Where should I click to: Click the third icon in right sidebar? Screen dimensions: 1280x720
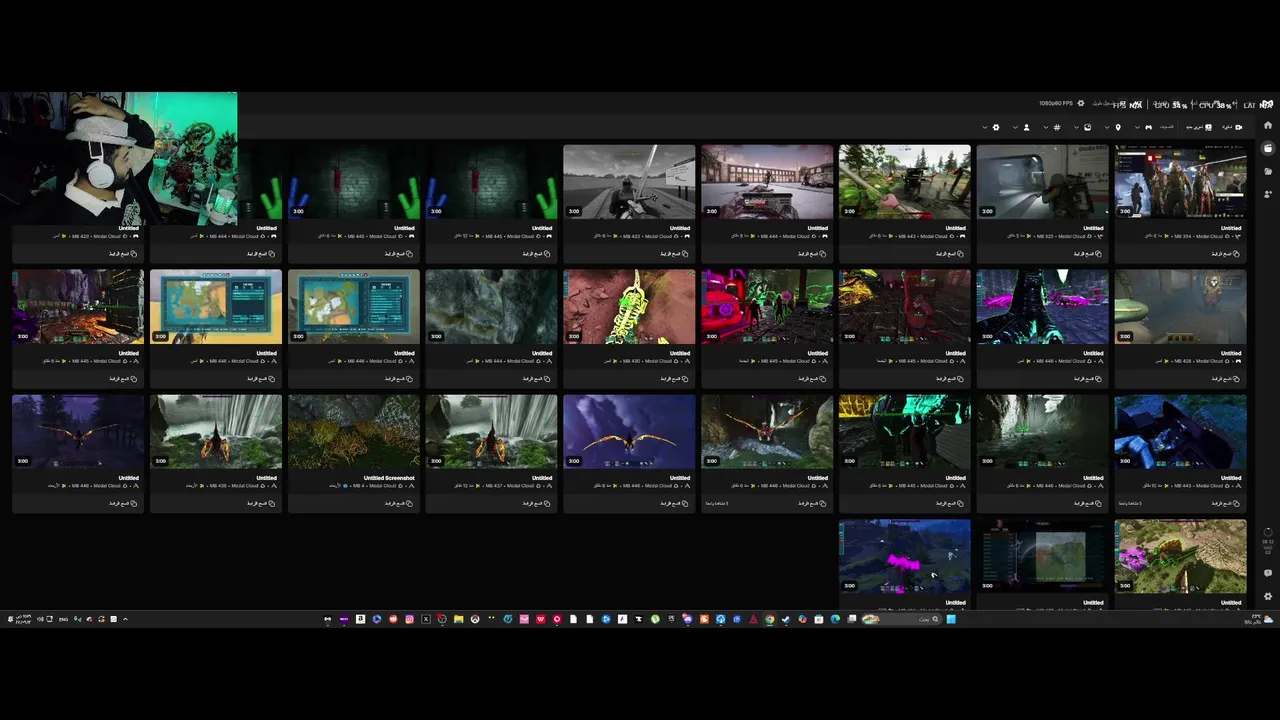point(1268,171)
